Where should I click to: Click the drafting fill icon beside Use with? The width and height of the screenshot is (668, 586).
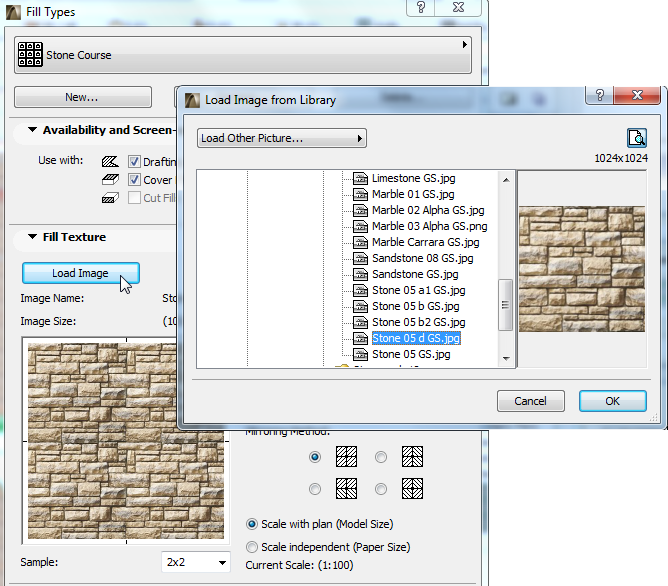click(x=110, y=161)
